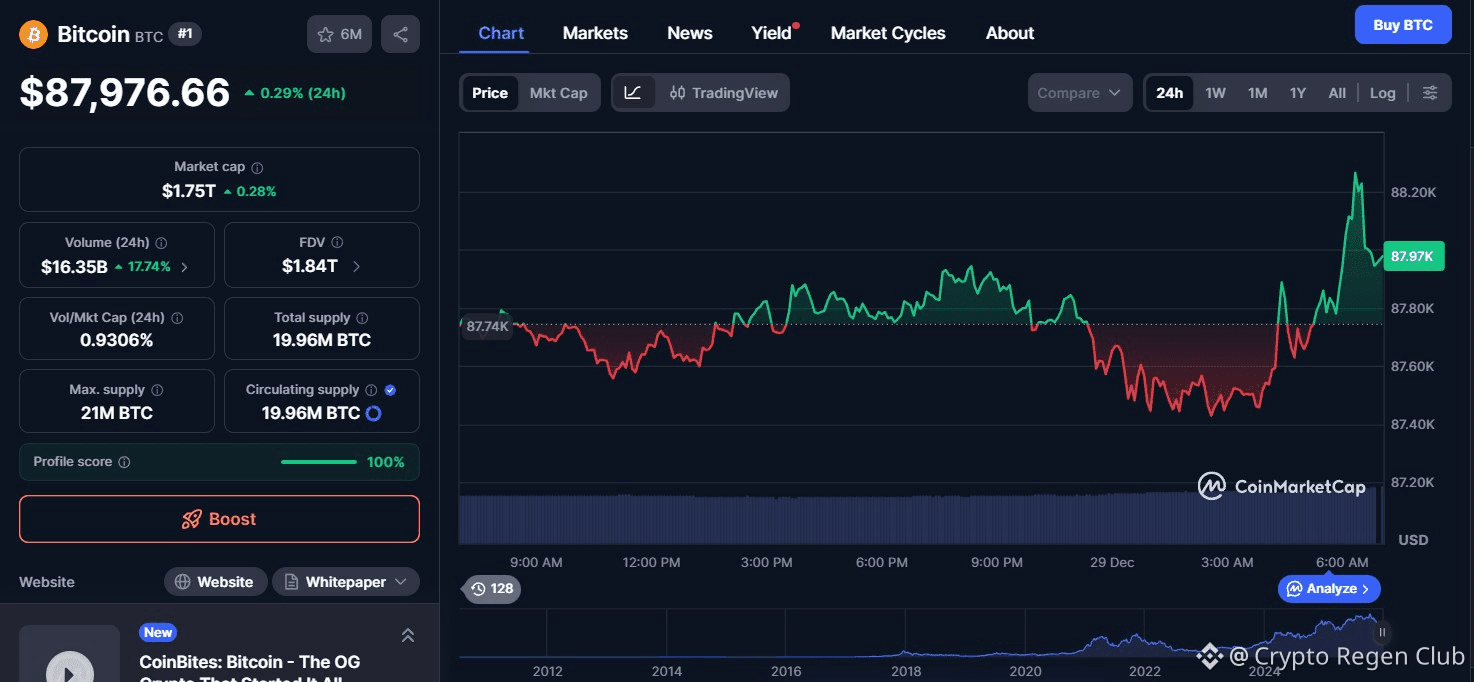This screenshot has width=1474, height=682.
Task: Open chart settings sliders icon
Action: [x=1430, y=93]
